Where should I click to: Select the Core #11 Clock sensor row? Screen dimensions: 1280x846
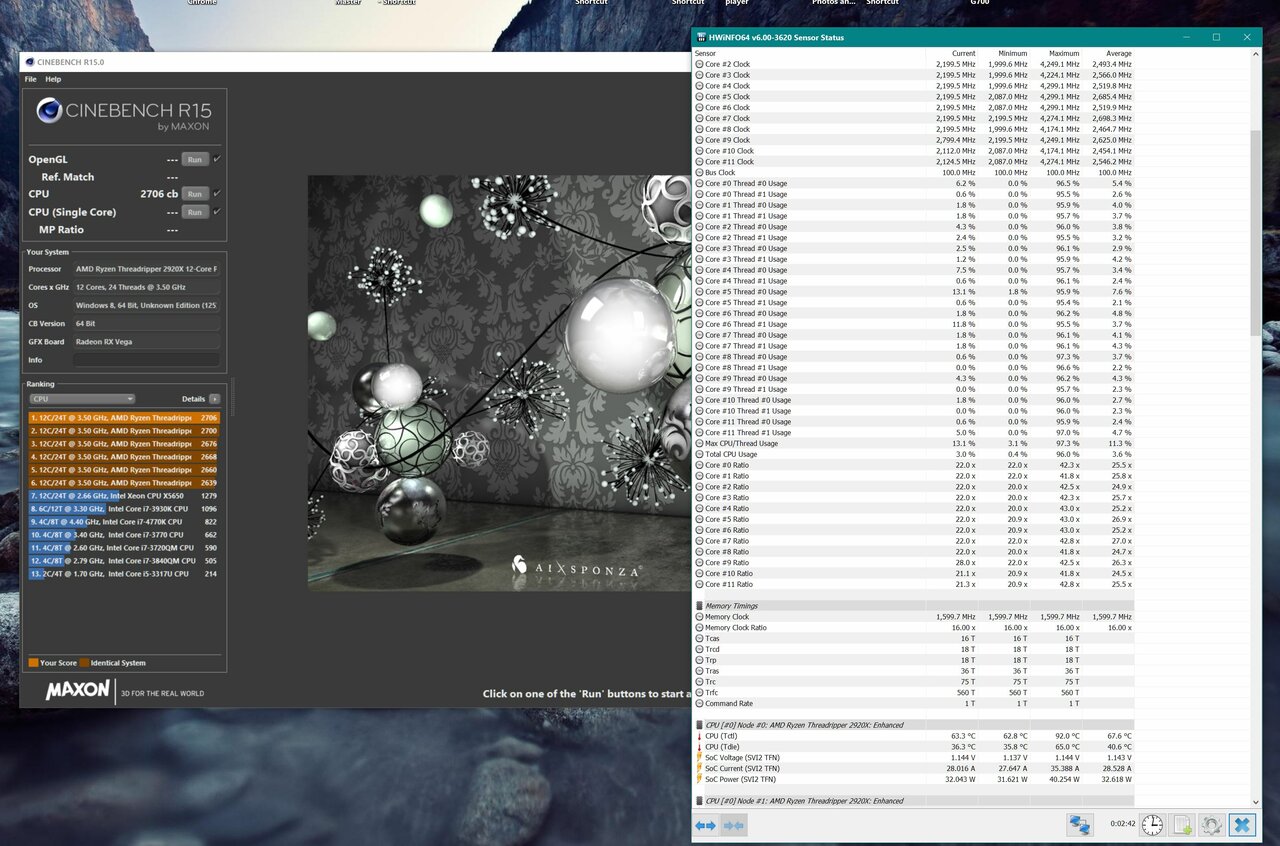click(x=914, y=162)
